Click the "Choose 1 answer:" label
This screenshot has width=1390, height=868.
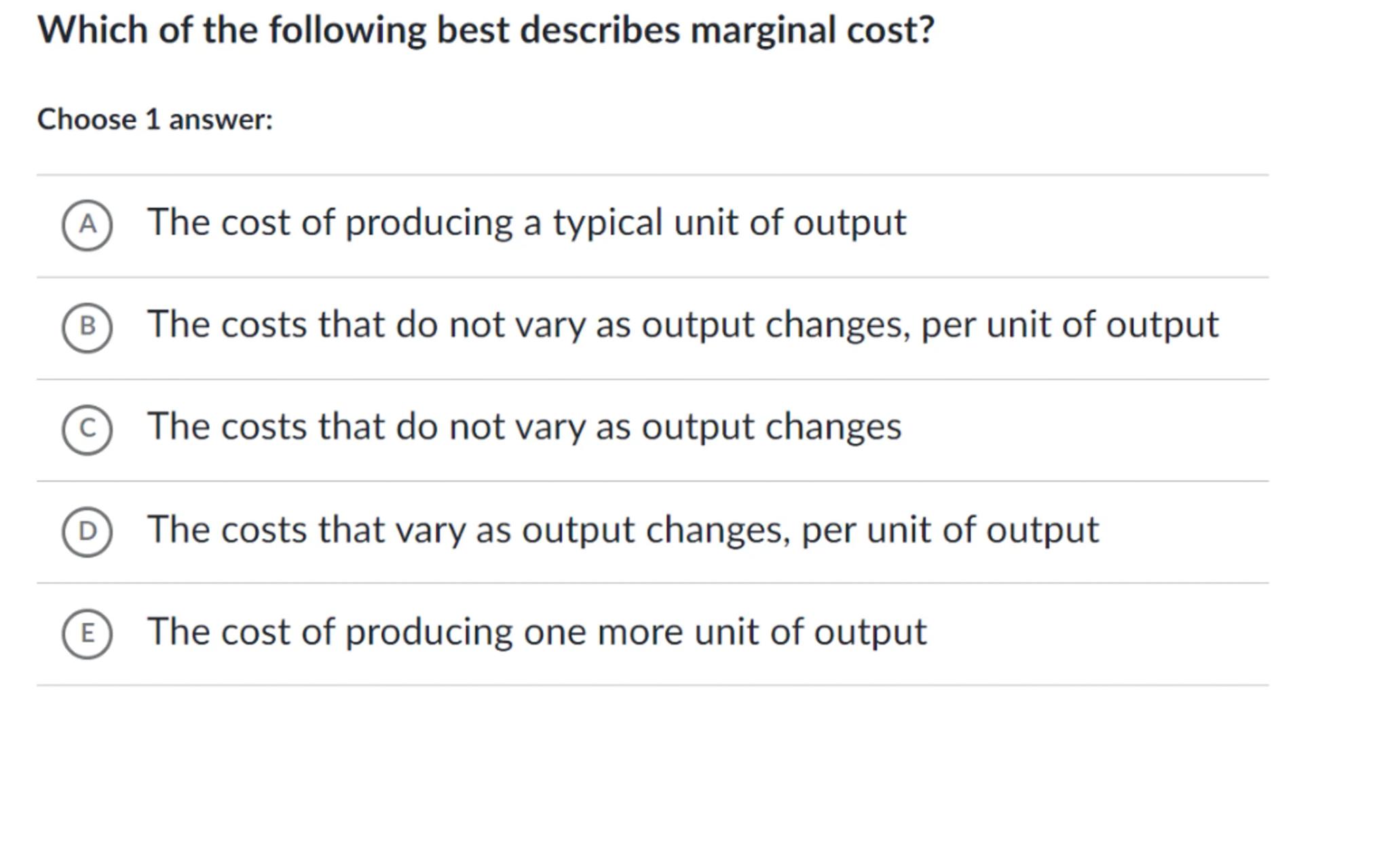coord(155,119)
